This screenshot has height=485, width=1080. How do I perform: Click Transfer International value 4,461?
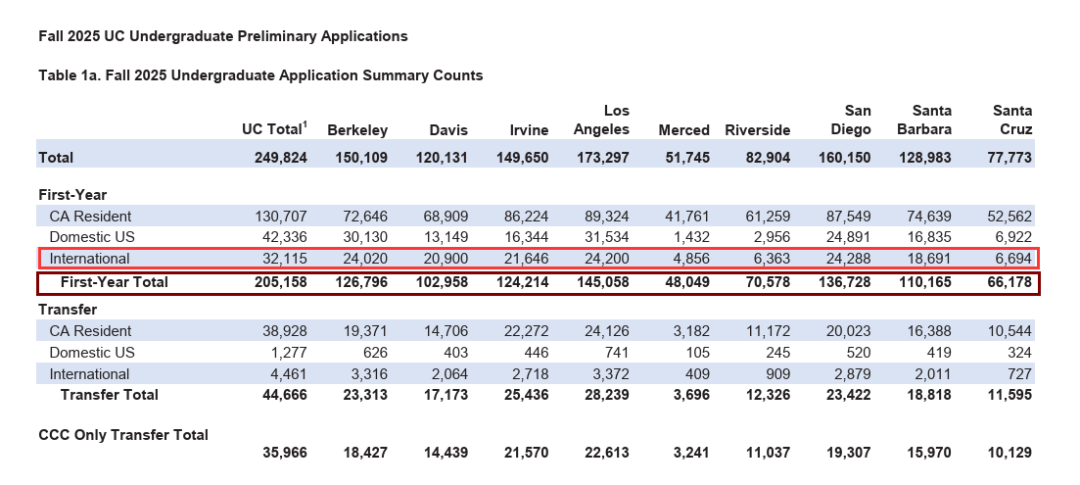pyautogui.click(x=288, y=375)
